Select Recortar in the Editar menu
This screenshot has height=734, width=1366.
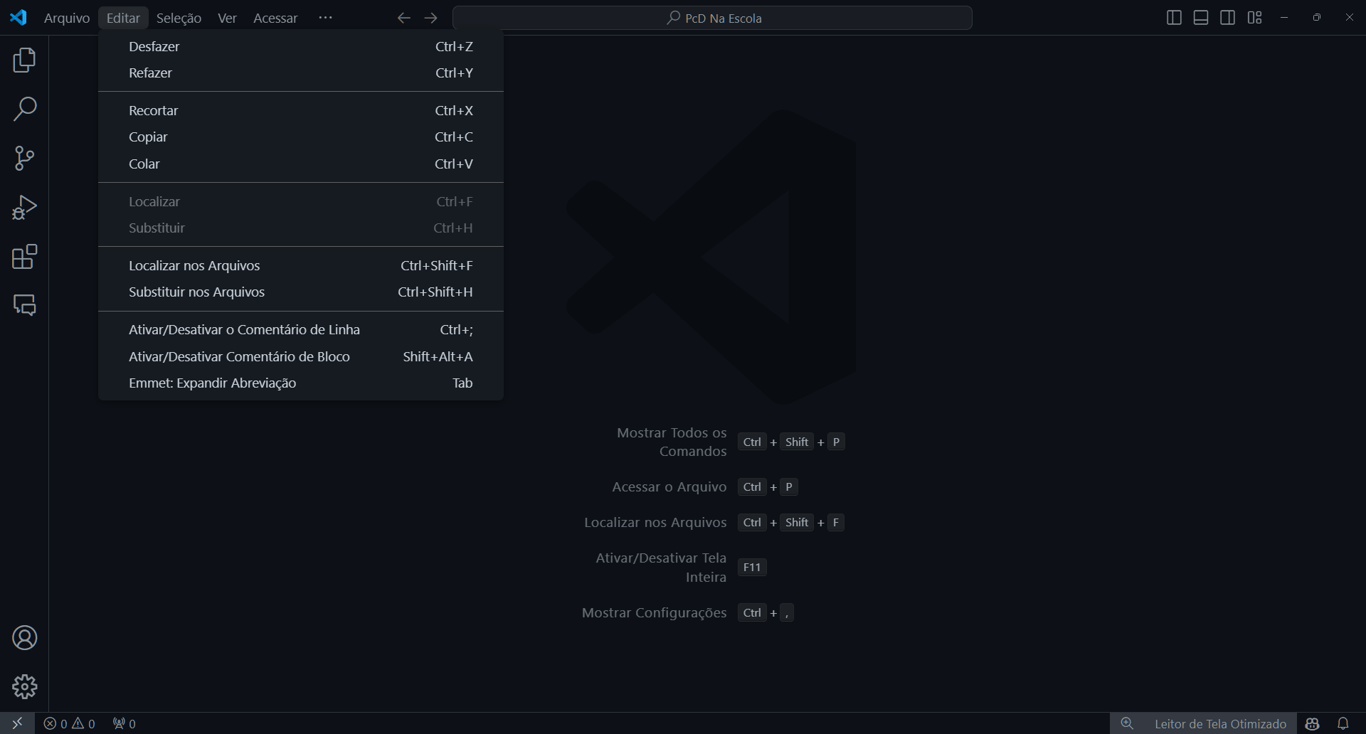tap(301, 110)
